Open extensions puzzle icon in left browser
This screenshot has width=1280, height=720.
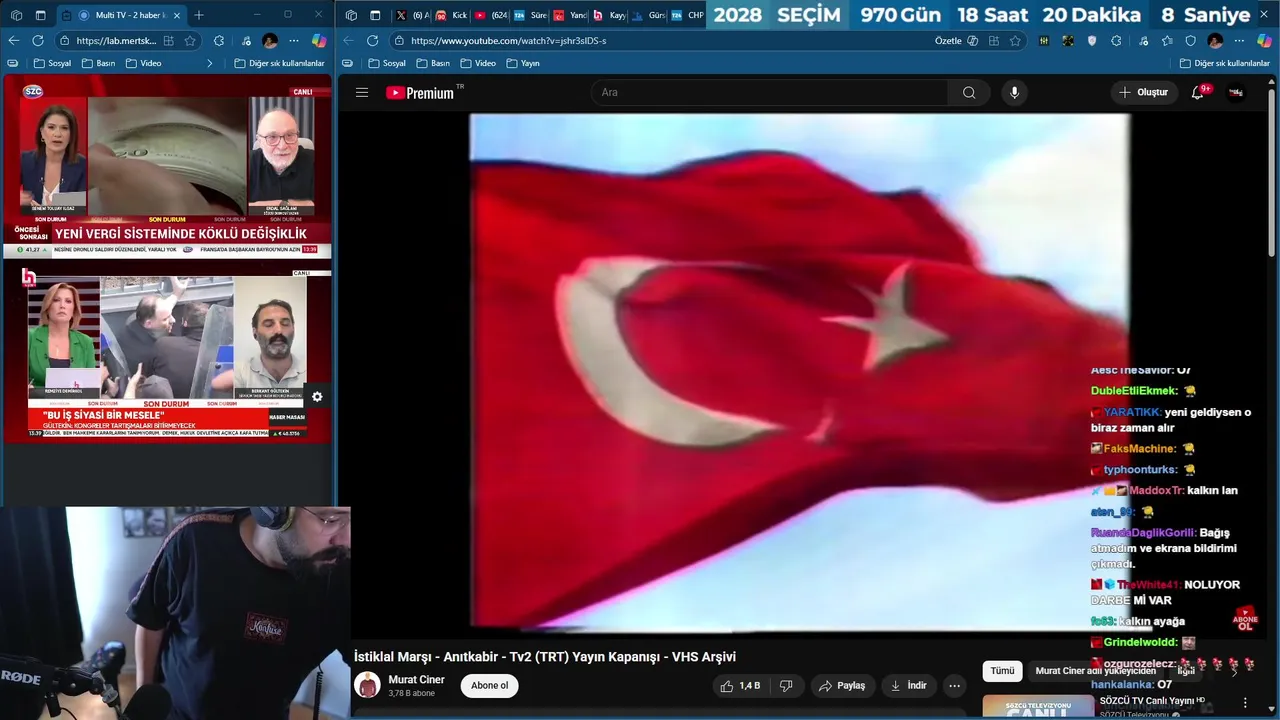(219, 40)
